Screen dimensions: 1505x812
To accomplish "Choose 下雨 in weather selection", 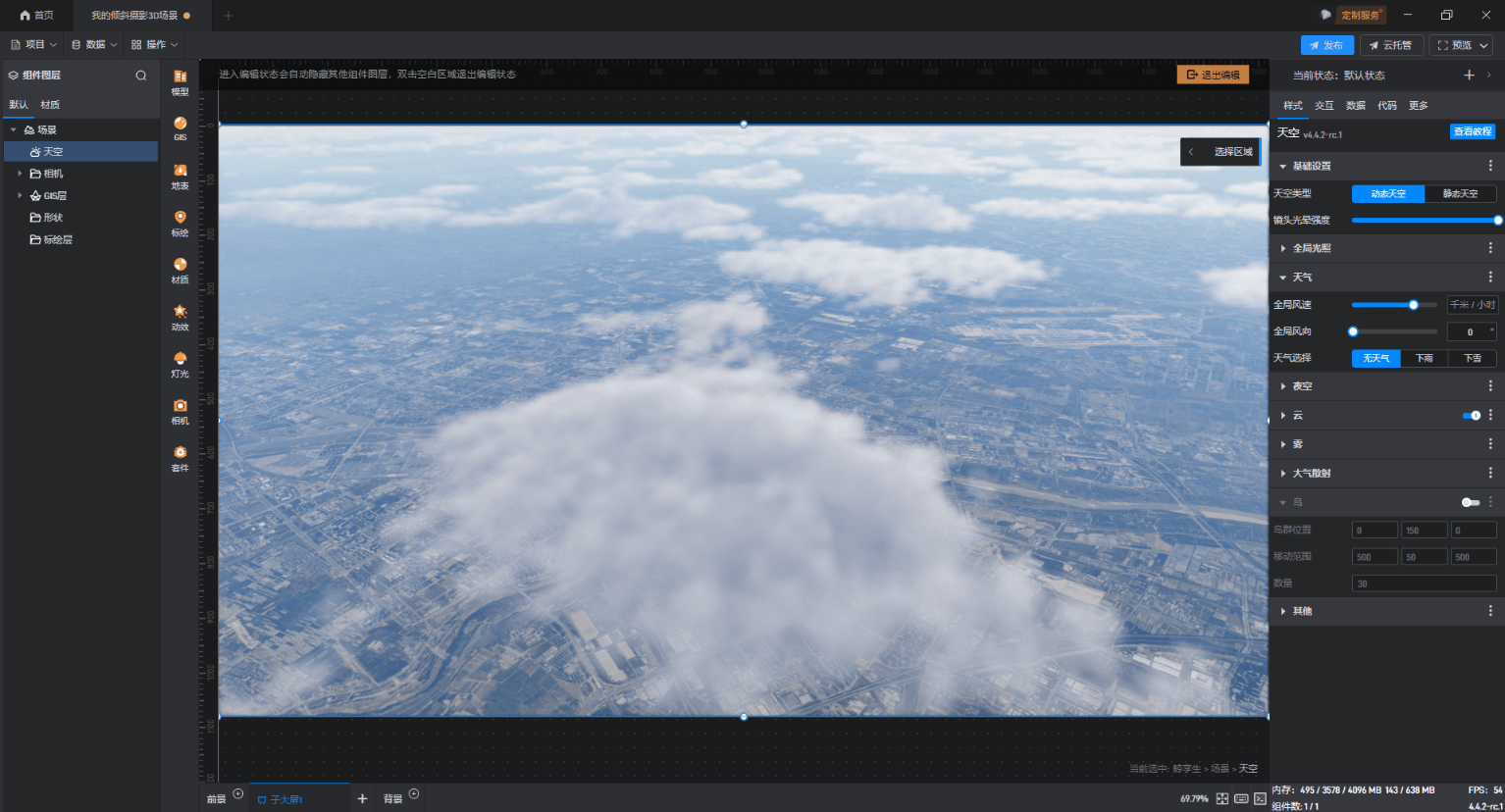I will point(1424,359).
